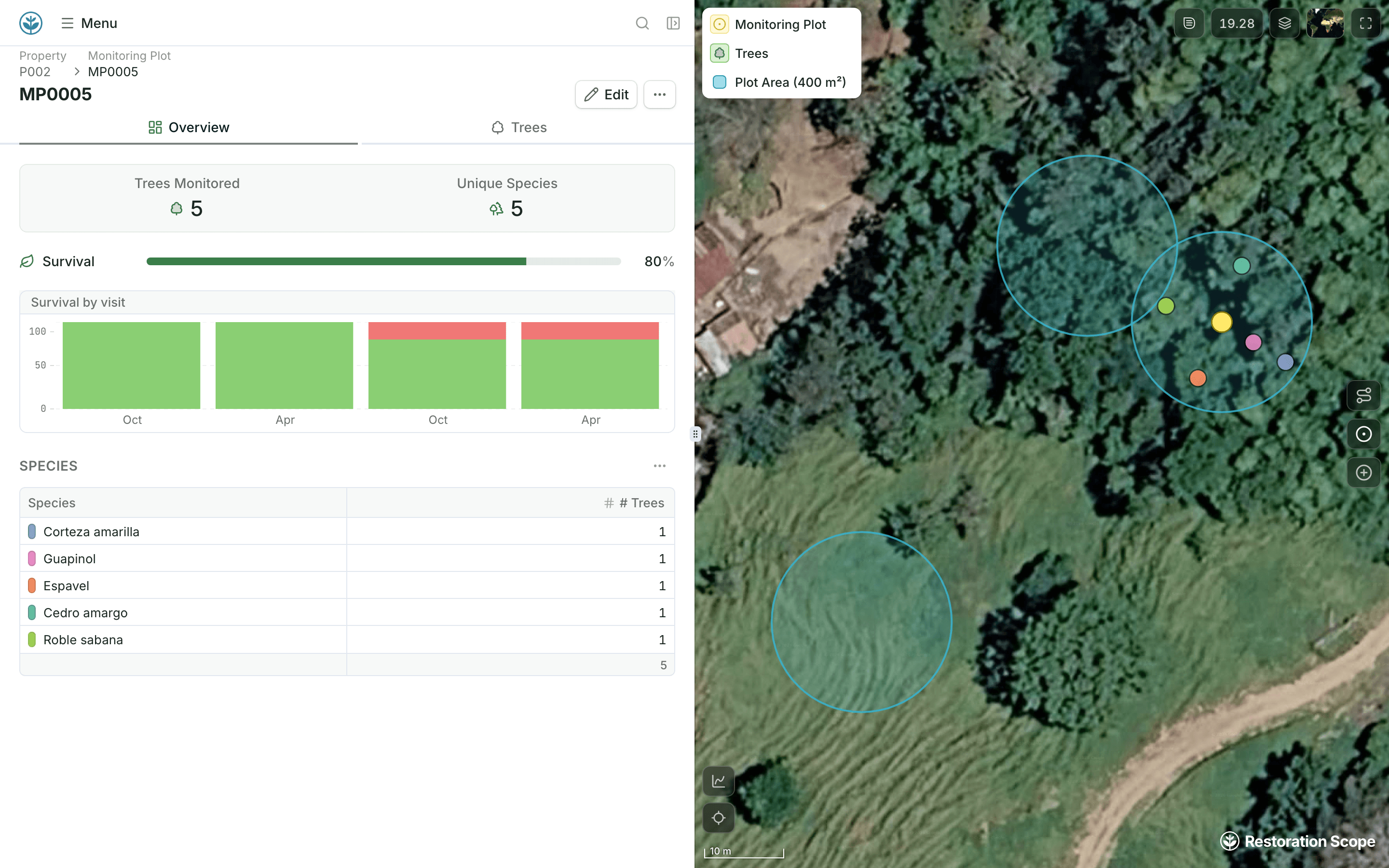This screenshot has height=868, width=1389.
Task: Toggle Plot Area (400 m²) legend layer
Action: 778,82
